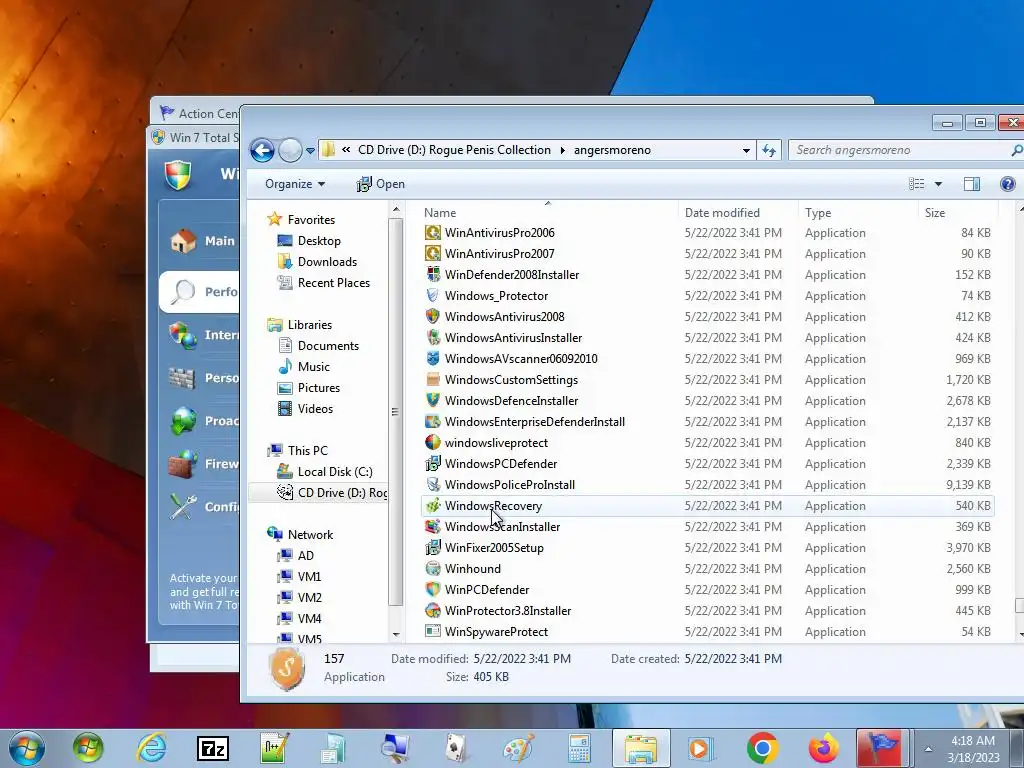Launch Google Chrome from the taskbar
Image resolution: width=1024 pixels, height=768 pixels.
click(x=761, y=748)
